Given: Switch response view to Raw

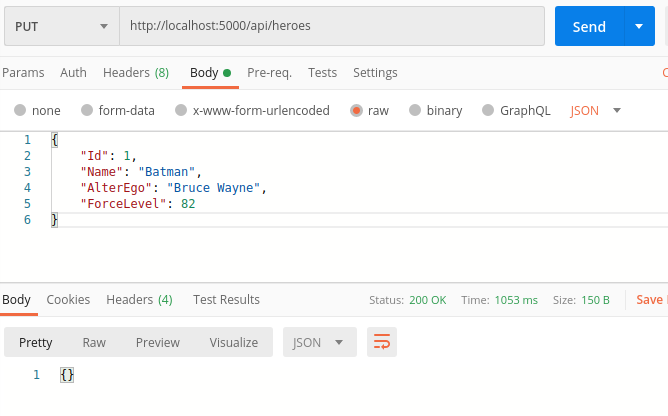Looking at the screenshot, I should [x=94, y=342].
